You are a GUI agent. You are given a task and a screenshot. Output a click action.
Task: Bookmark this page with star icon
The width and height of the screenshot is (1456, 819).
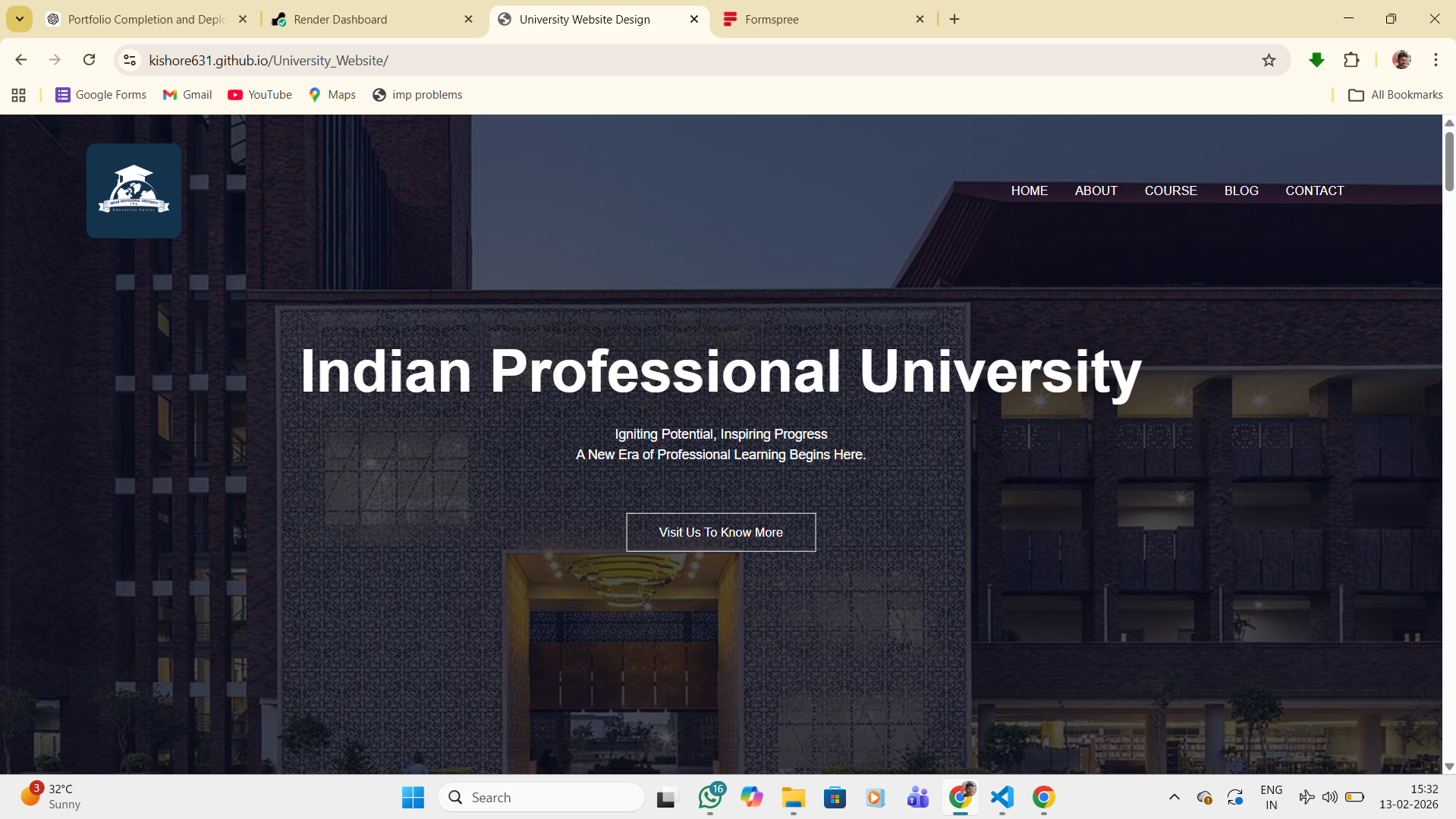(x=1269, y=60)
